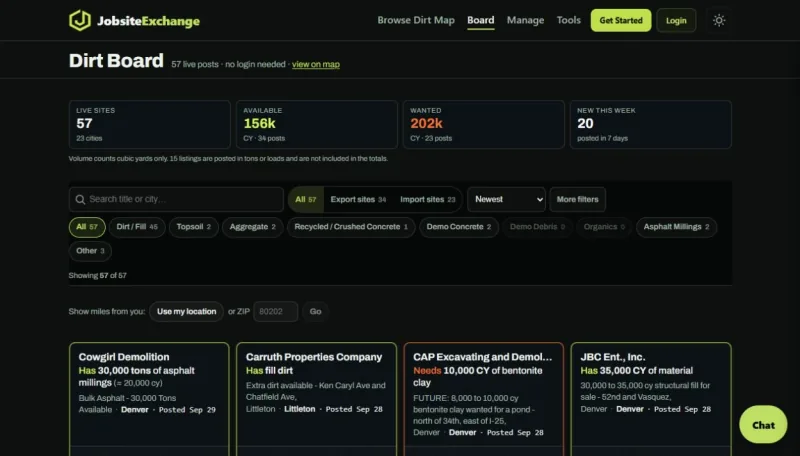Click the JobsiteExchange brand name text
Image resolution: width=800 pixels, height=456 pixels.
click(148, 21)
